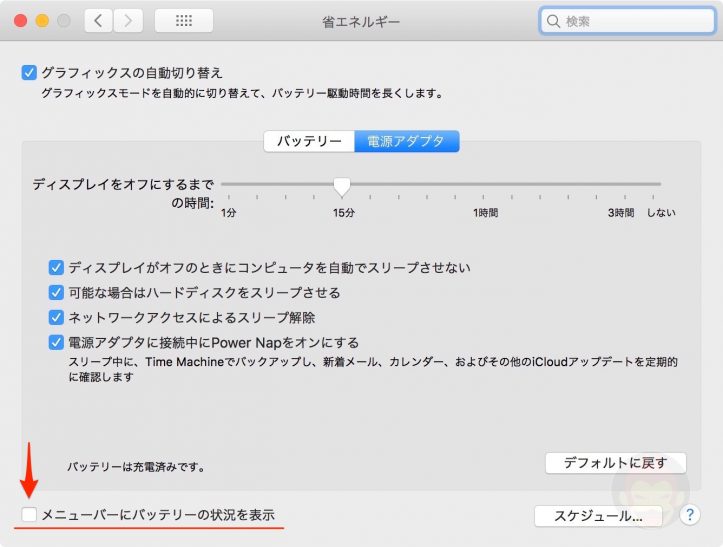Go back with the left chevron button
The height and width of the screenshot is (547, 723).
tap(98, 21)
